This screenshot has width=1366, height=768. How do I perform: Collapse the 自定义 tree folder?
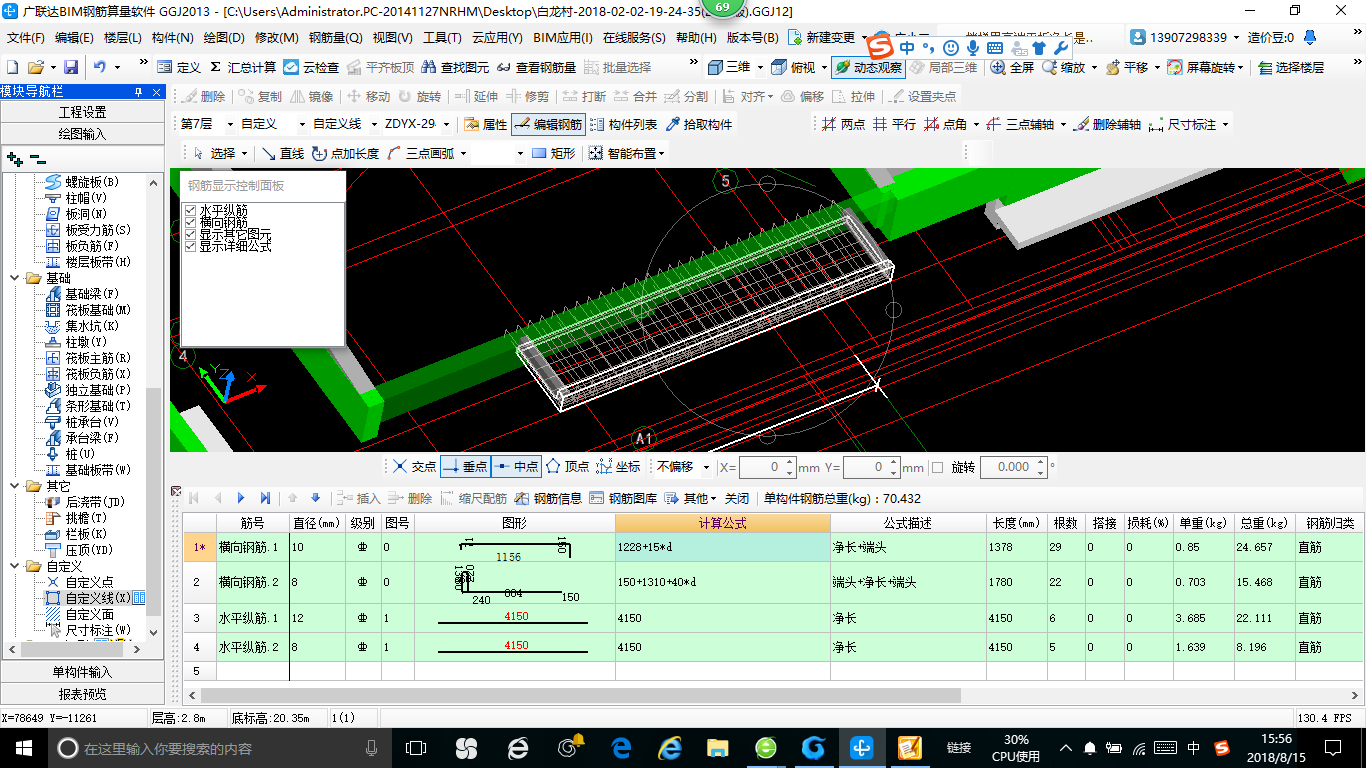(14, 566)
